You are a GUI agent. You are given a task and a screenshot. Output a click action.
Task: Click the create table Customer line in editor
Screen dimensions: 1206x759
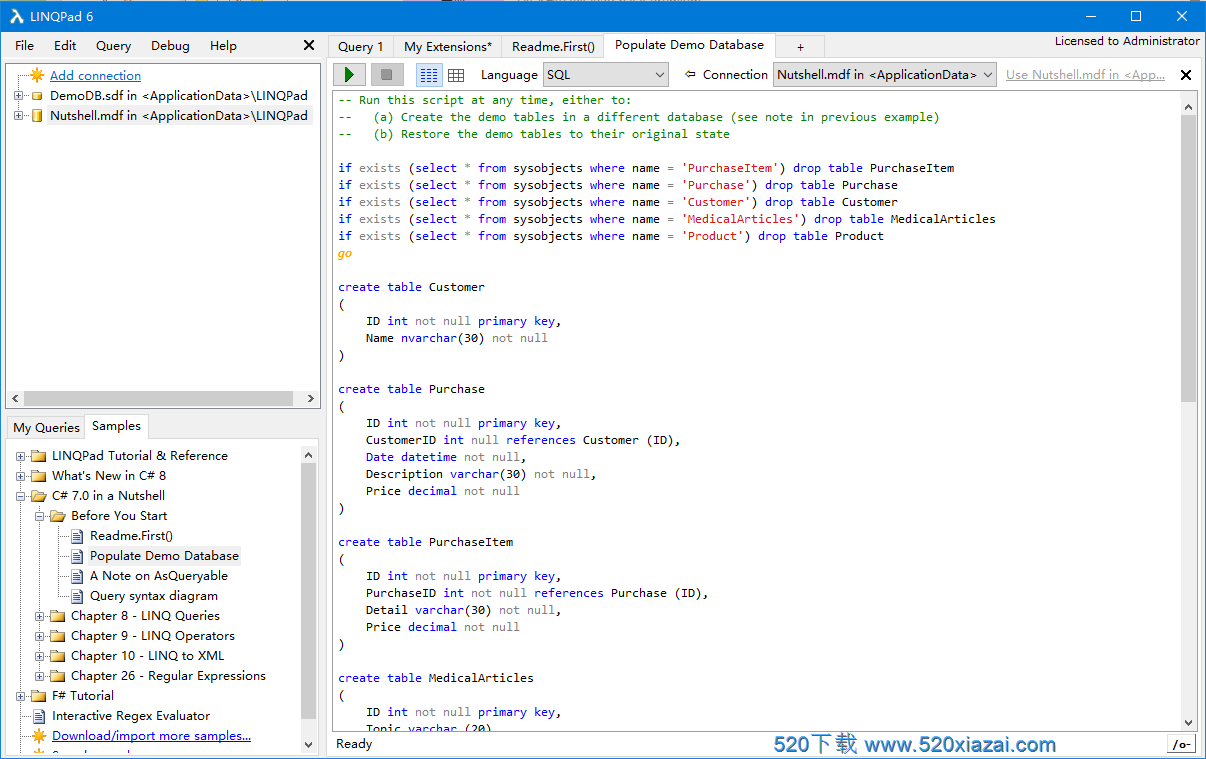click(x=411, y=287)
